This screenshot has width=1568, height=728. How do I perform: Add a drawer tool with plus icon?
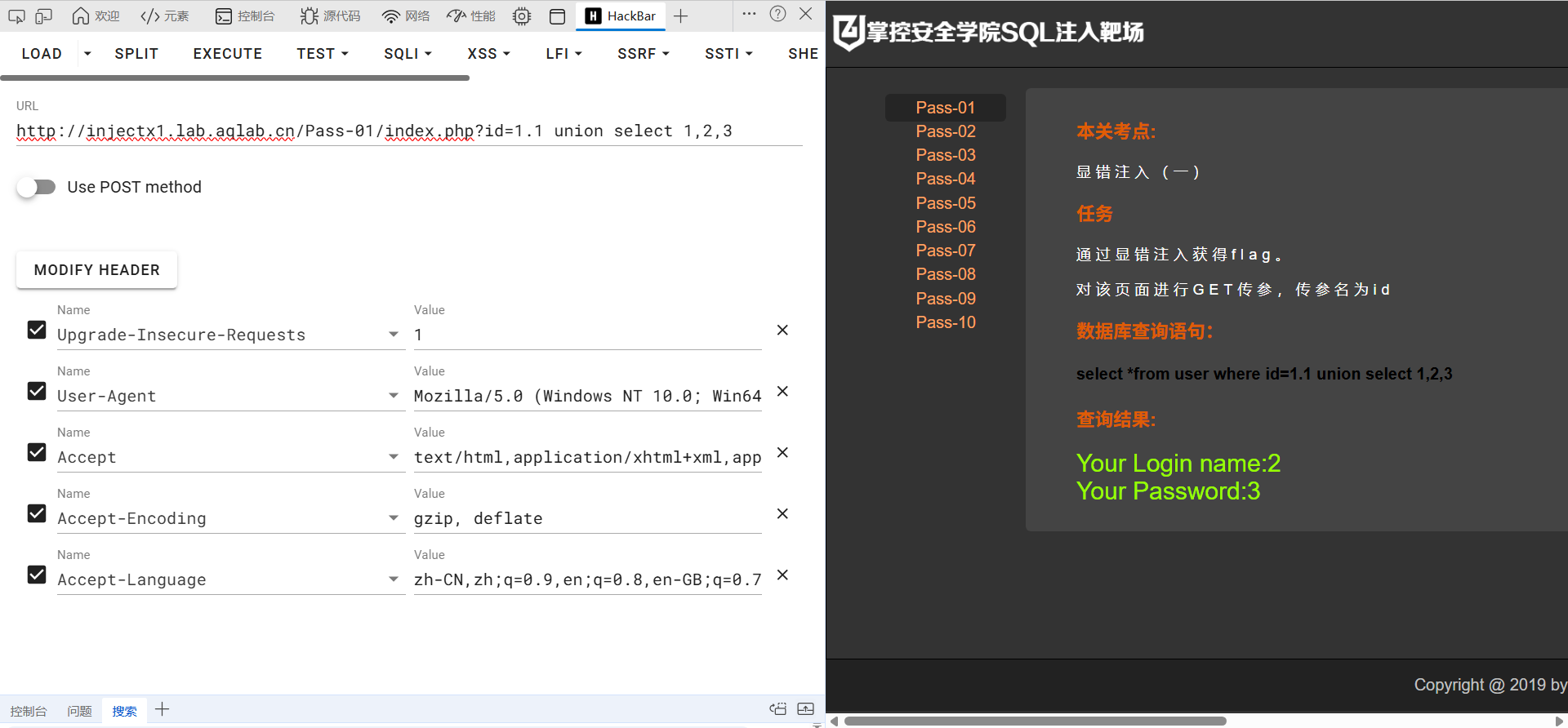(x=163, y=709)
